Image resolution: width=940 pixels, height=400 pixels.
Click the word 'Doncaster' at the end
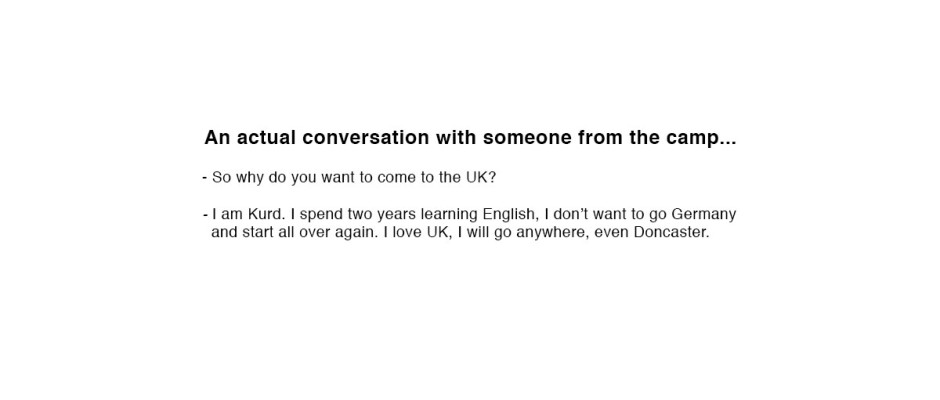[671, 232]
